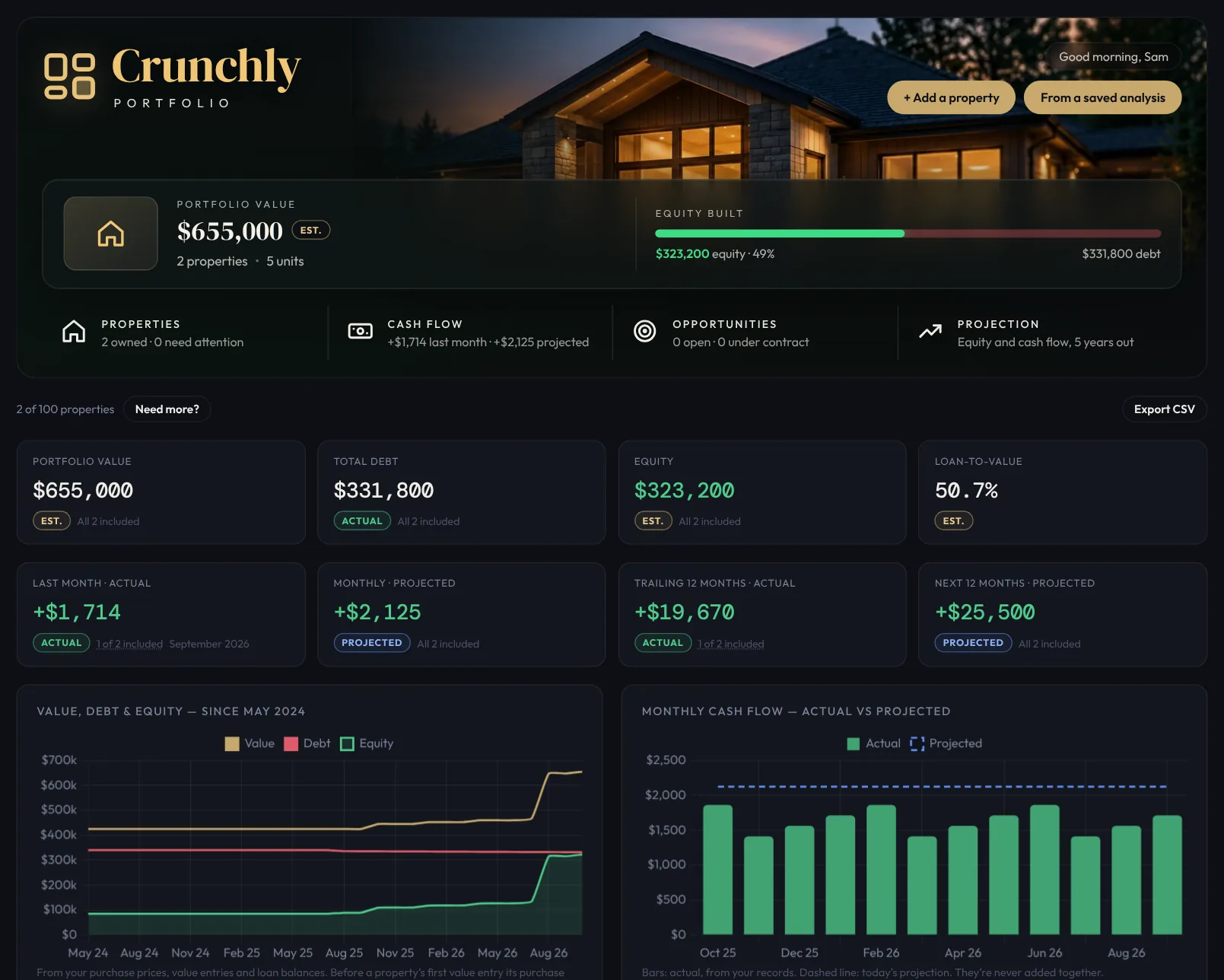The image size is (1224, 980).
Task: Click the EST. badge on Equity card
Action: pyautogui.click(x=653, y=521)
